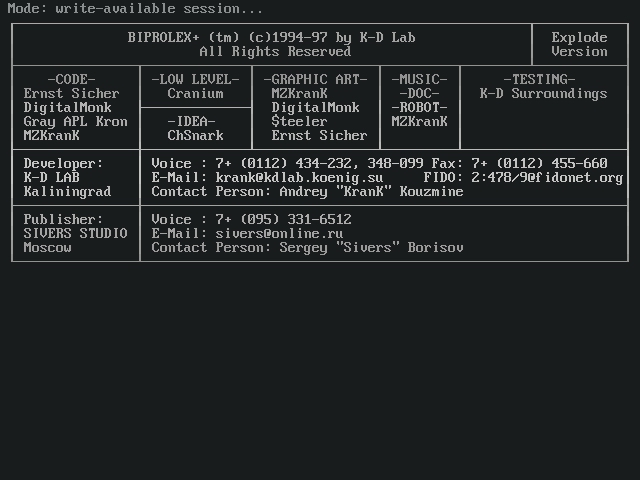640x480 pixels.
Task: Click the 'Version' label under Explode
Action: point(579,51)
